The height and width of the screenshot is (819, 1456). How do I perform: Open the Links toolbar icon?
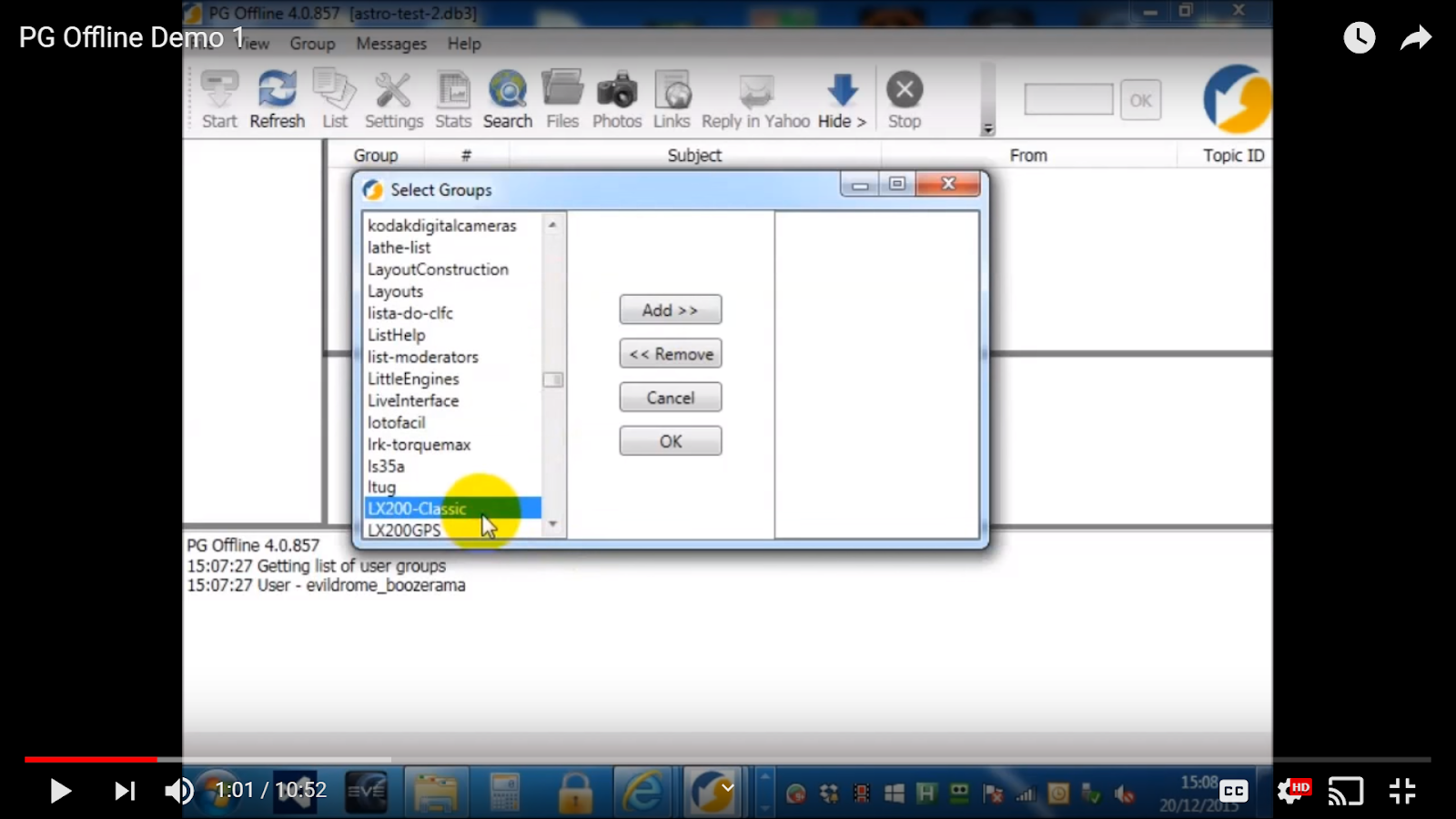click(672, 99)
